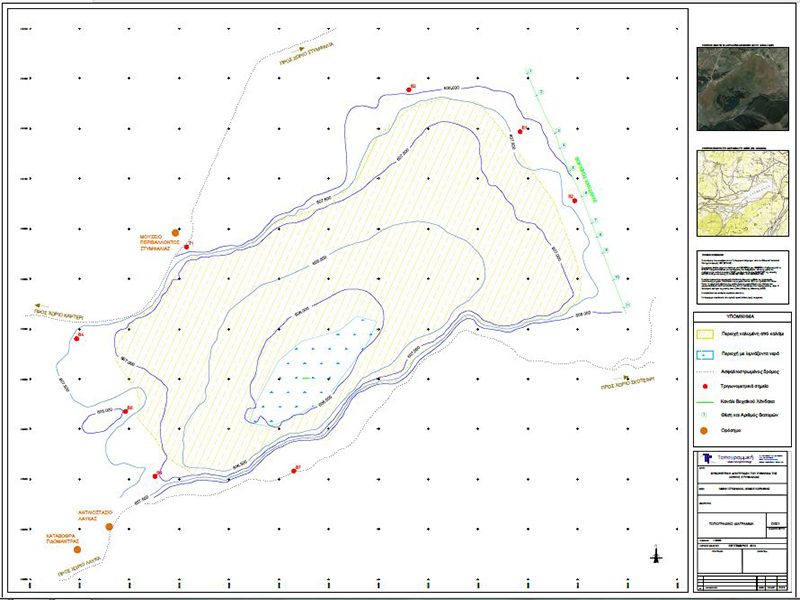The width and height of the screenshot is (800, 600).
Task: Click the Τριγωνομετρικό σημείο legend text
Action: tap(745, 386)
